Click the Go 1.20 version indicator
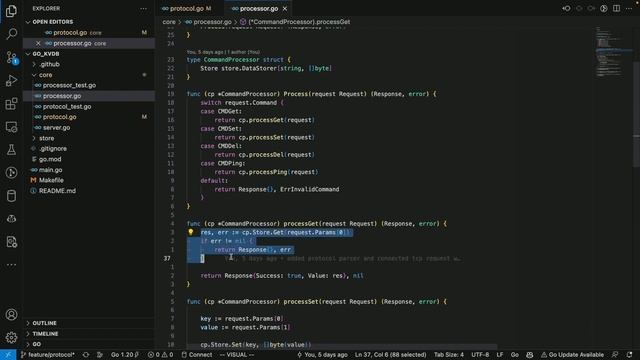640x360 pixels. 125,355
